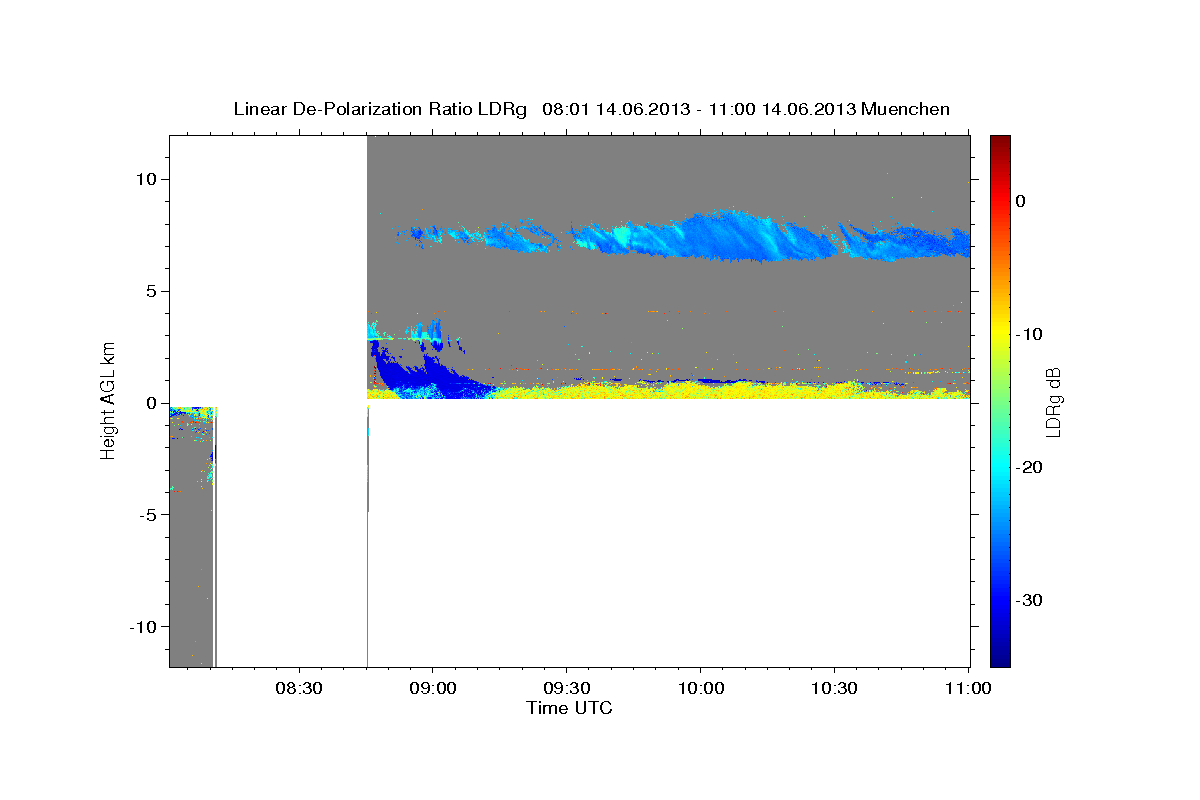The height and width of the screenshot is (800, 1200).
Task: Click the colorbar tick label -20
Action: click(x=1030, y=467)
